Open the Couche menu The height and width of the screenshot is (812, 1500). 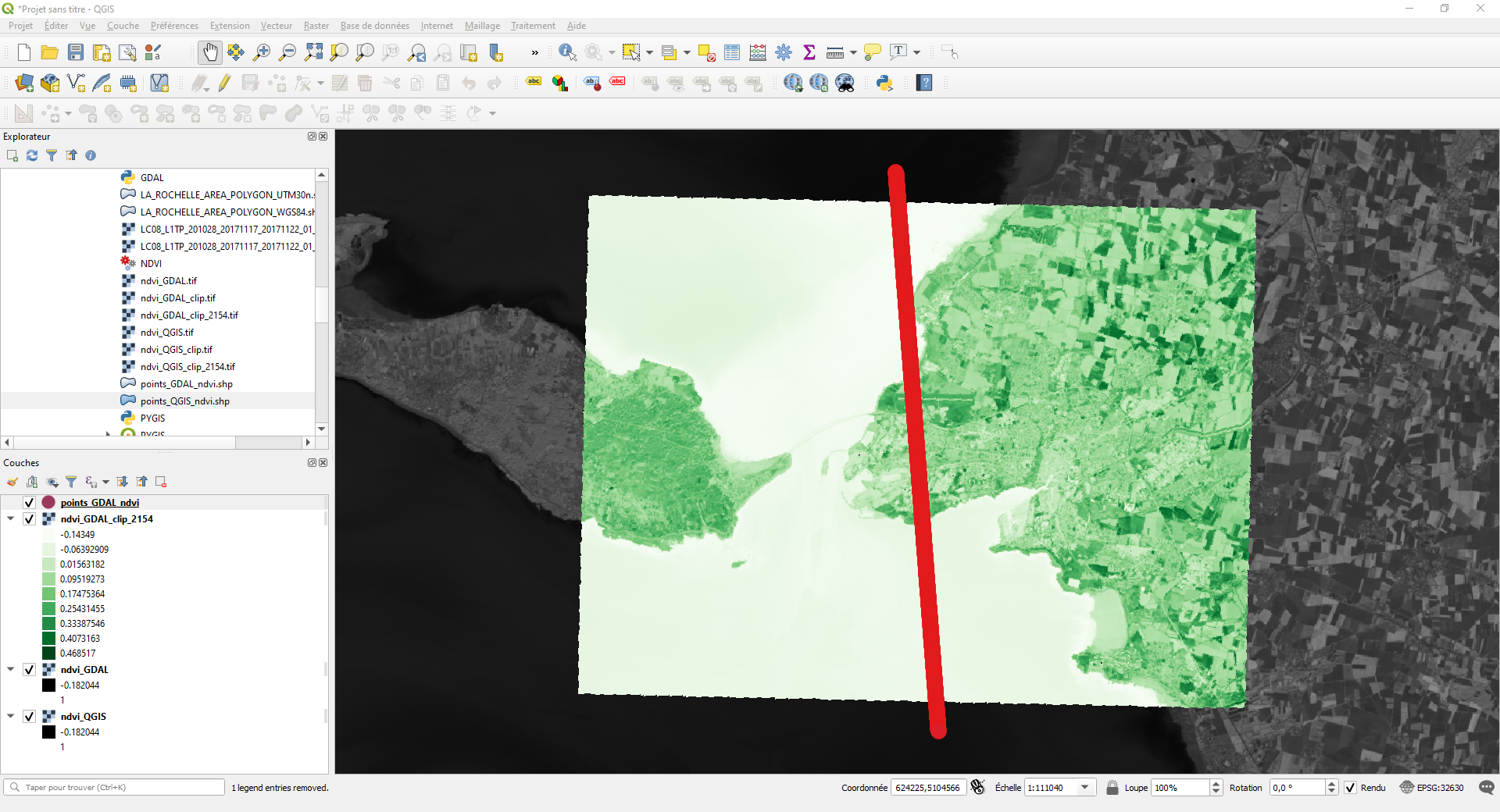[123, 26]
